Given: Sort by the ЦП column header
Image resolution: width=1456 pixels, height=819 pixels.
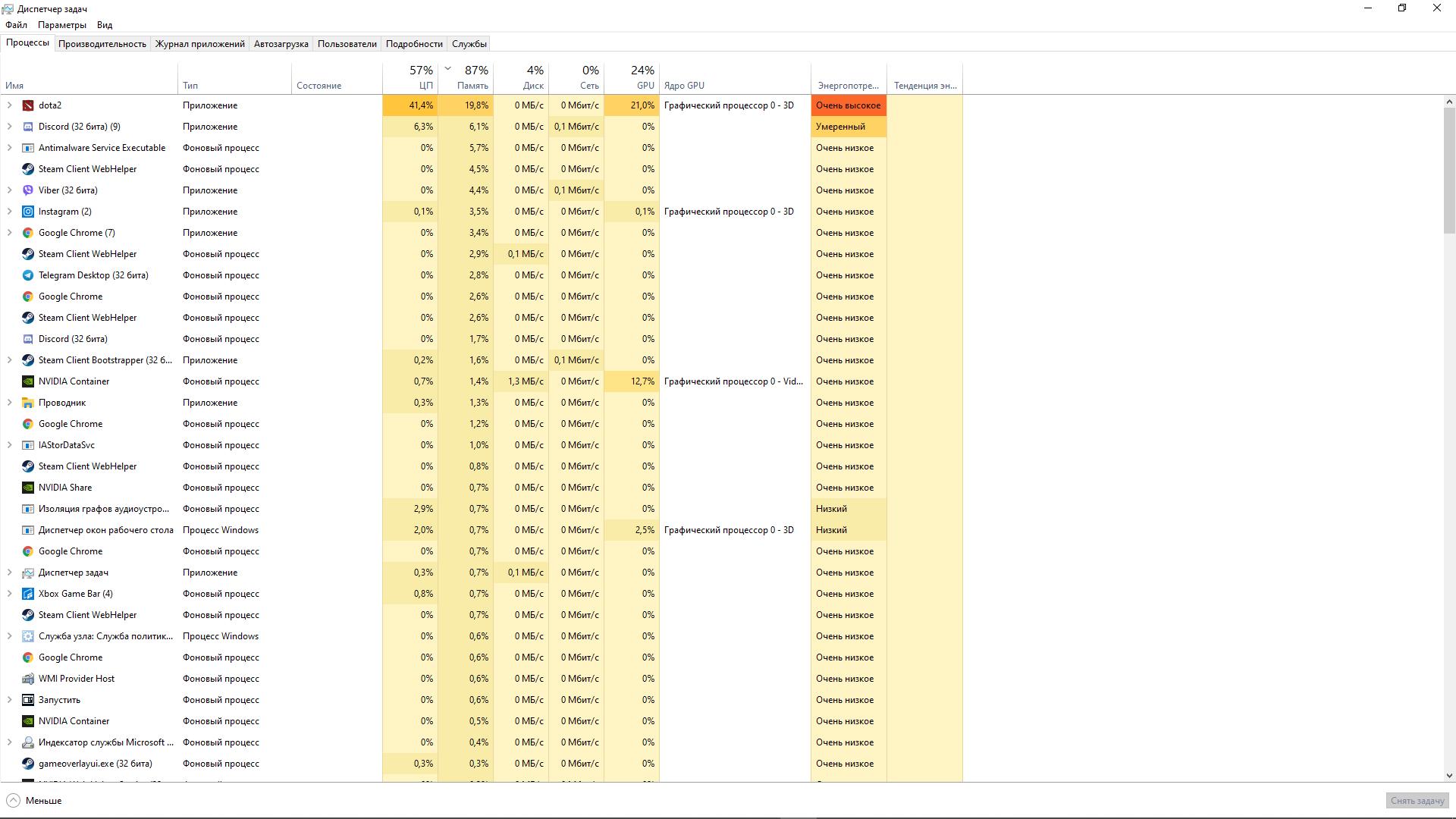Looking at the screenshot, I should click(410, 79).
